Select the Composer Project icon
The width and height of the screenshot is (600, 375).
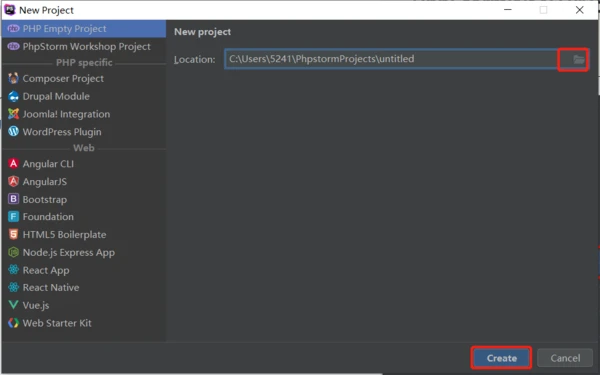[x=13, y=78]
